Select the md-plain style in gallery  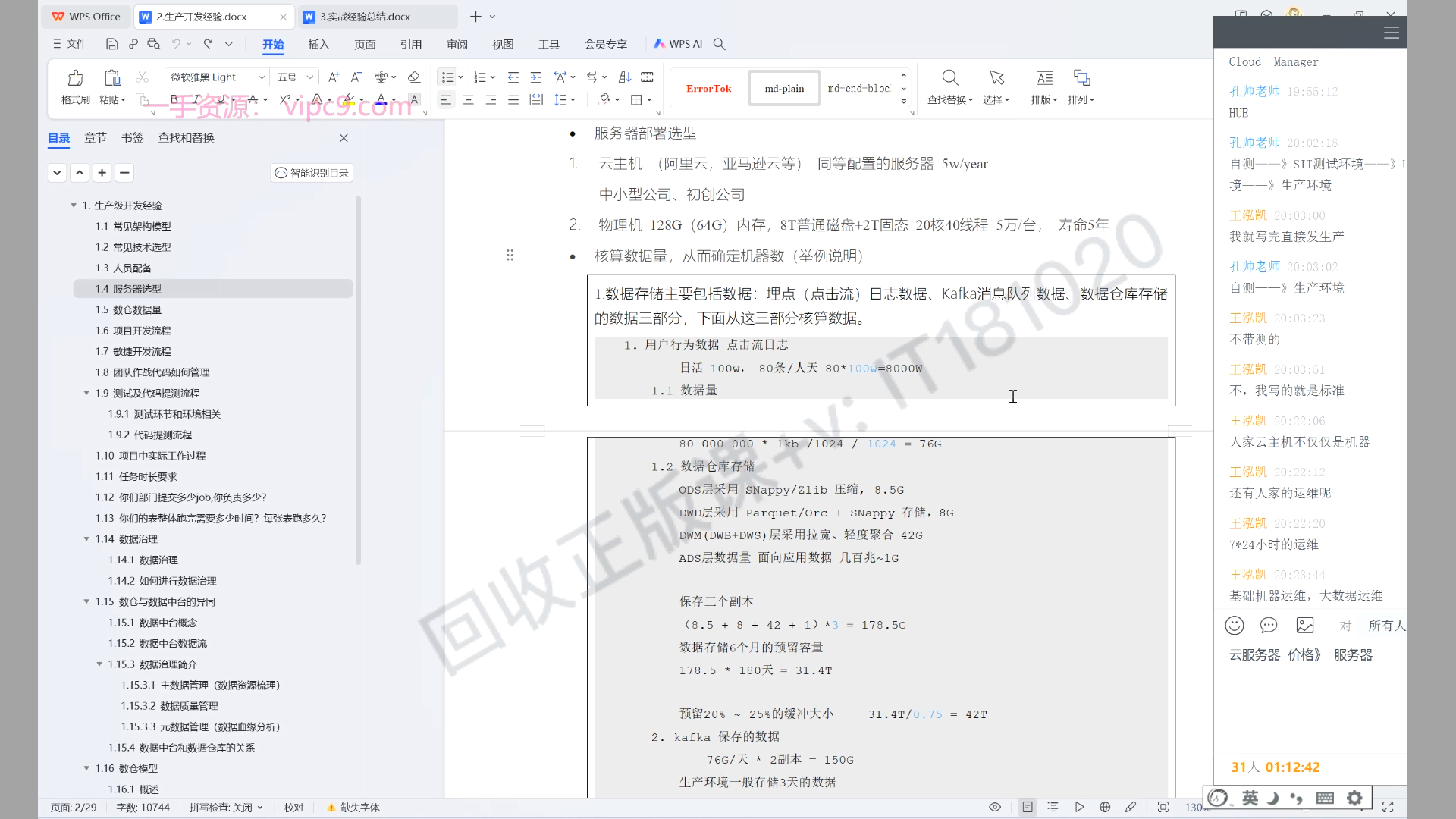tap(784, 89)
